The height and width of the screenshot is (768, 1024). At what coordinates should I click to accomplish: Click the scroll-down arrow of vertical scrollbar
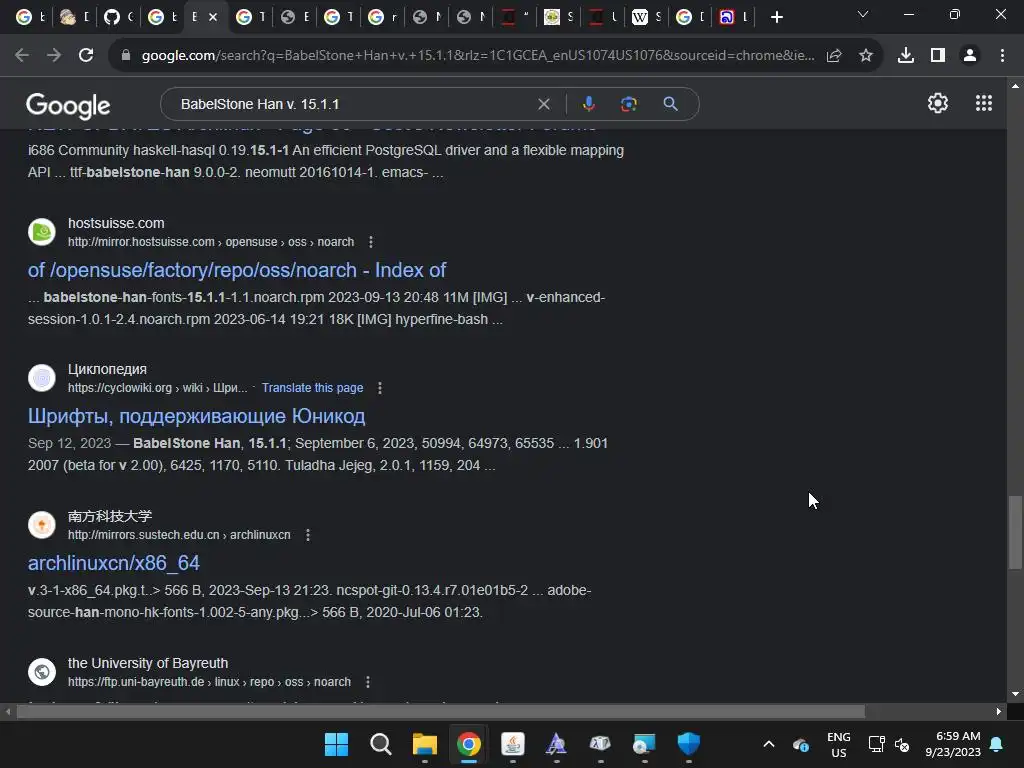1015,694
